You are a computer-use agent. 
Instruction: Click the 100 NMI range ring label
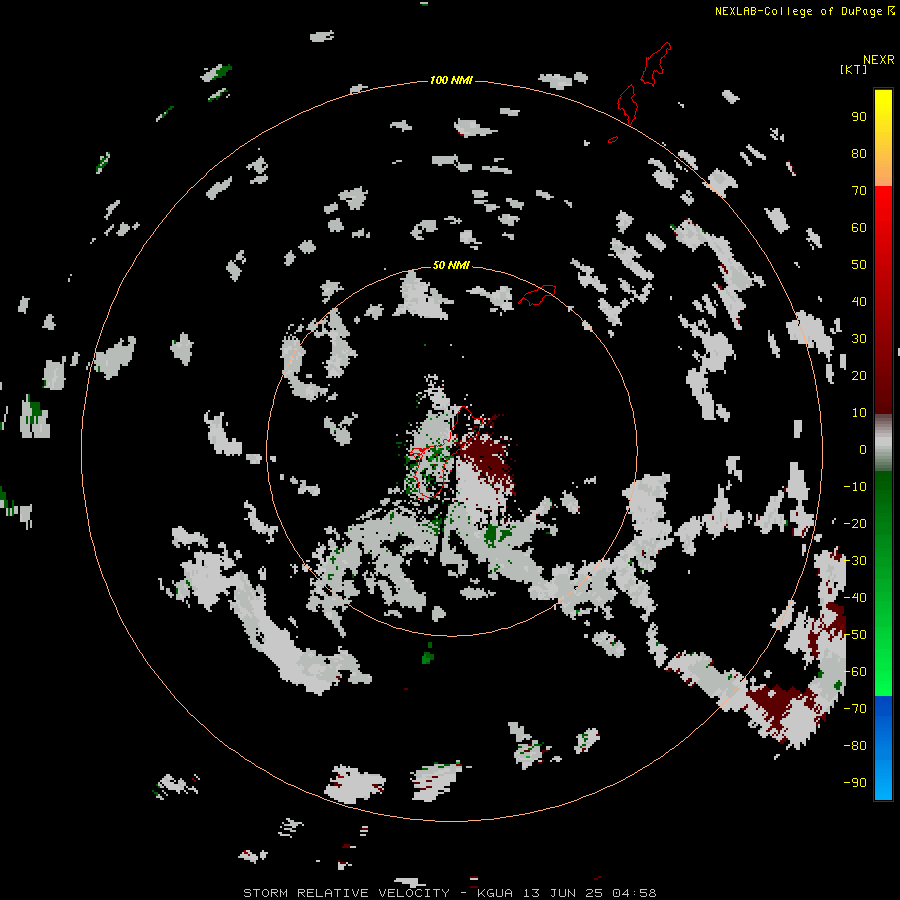451,80
